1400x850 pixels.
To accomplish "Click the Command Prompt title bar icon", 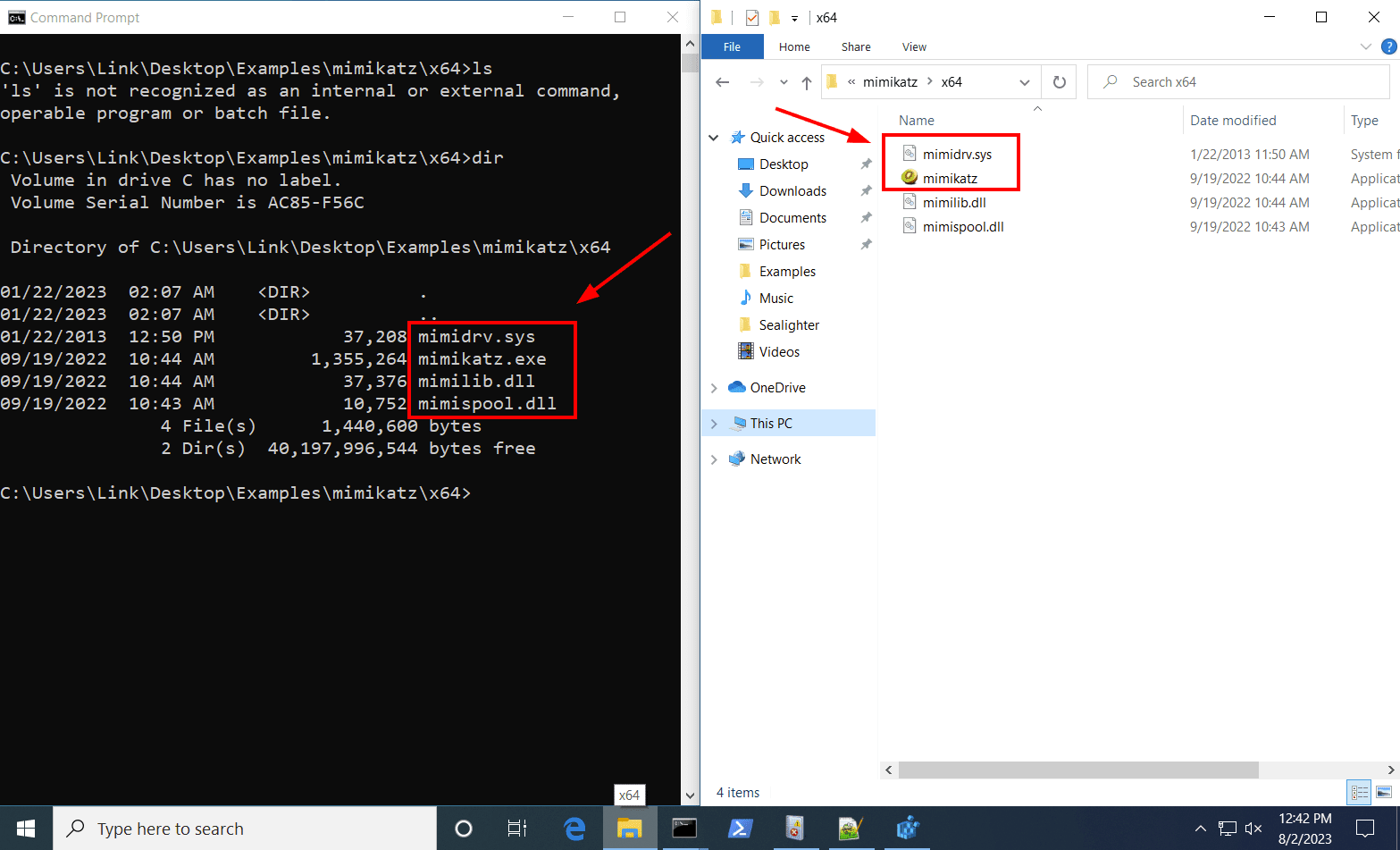I will coord(16,17).
